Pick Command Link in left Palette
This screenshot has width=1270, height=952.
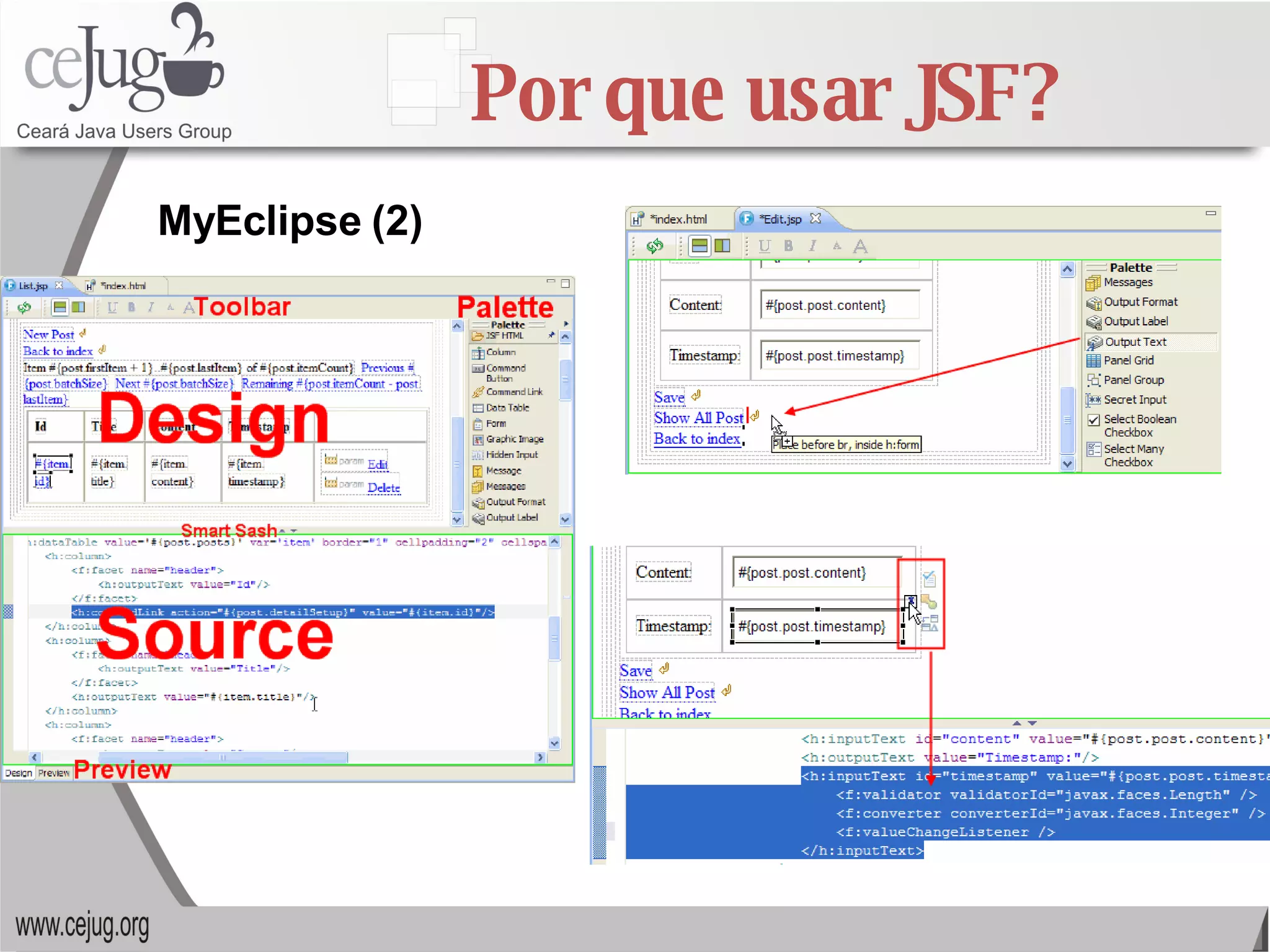(x=508, y=392)
